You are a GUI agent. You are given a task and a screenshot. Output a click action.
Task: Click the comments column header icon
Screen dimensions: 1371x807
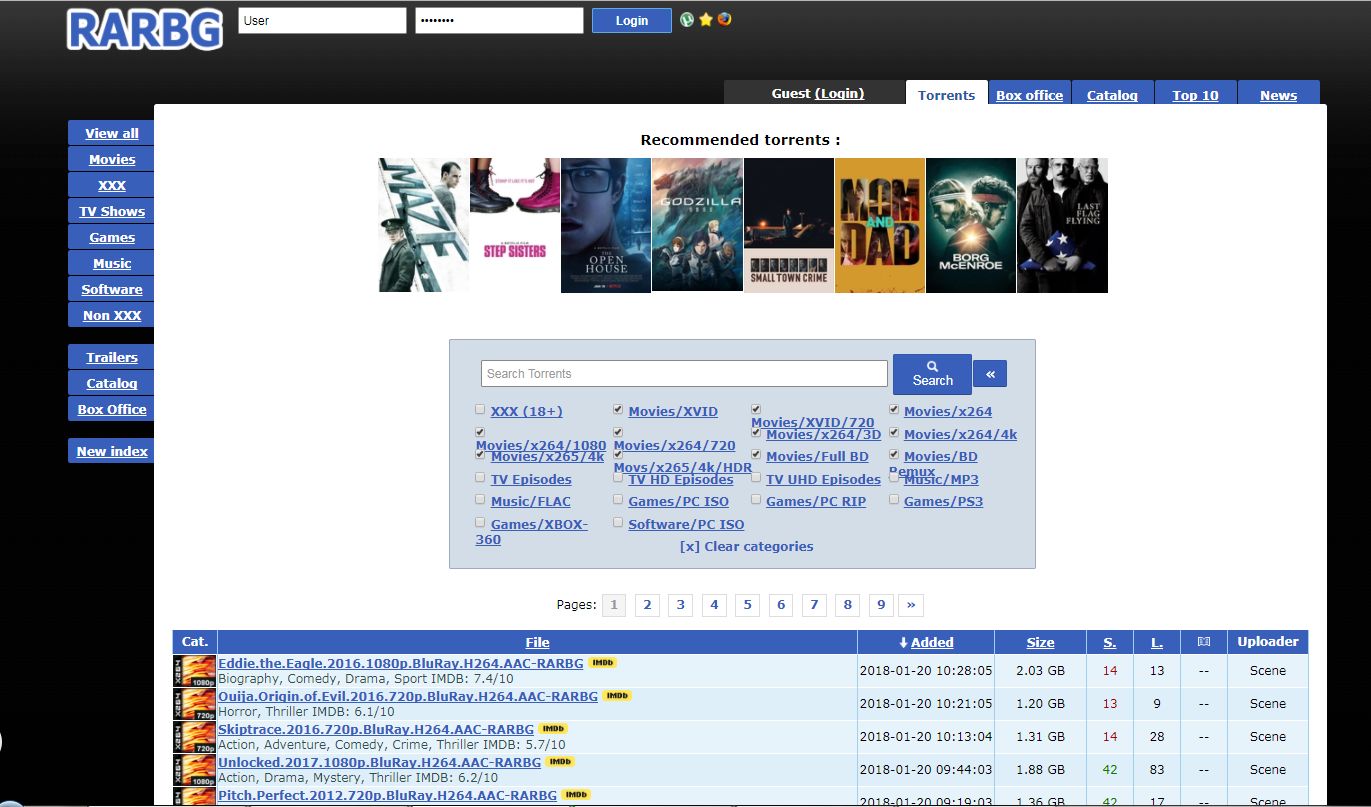pos(1204,642)
